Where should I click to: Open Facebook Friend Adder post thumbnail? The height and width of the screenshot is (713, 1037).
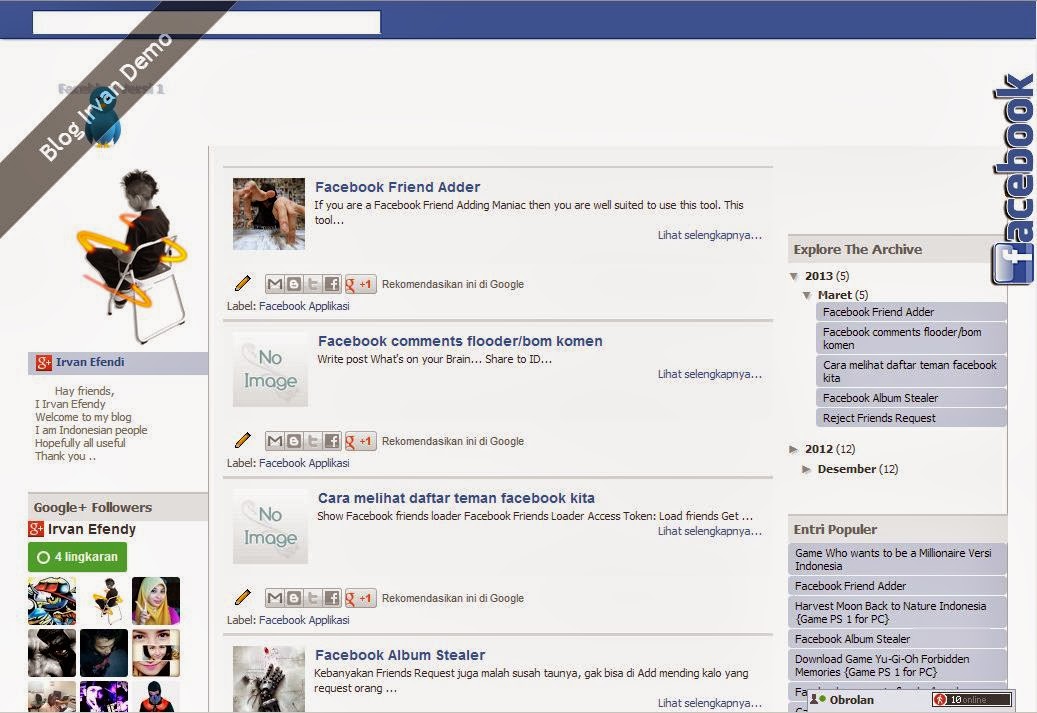click(269, 214)
